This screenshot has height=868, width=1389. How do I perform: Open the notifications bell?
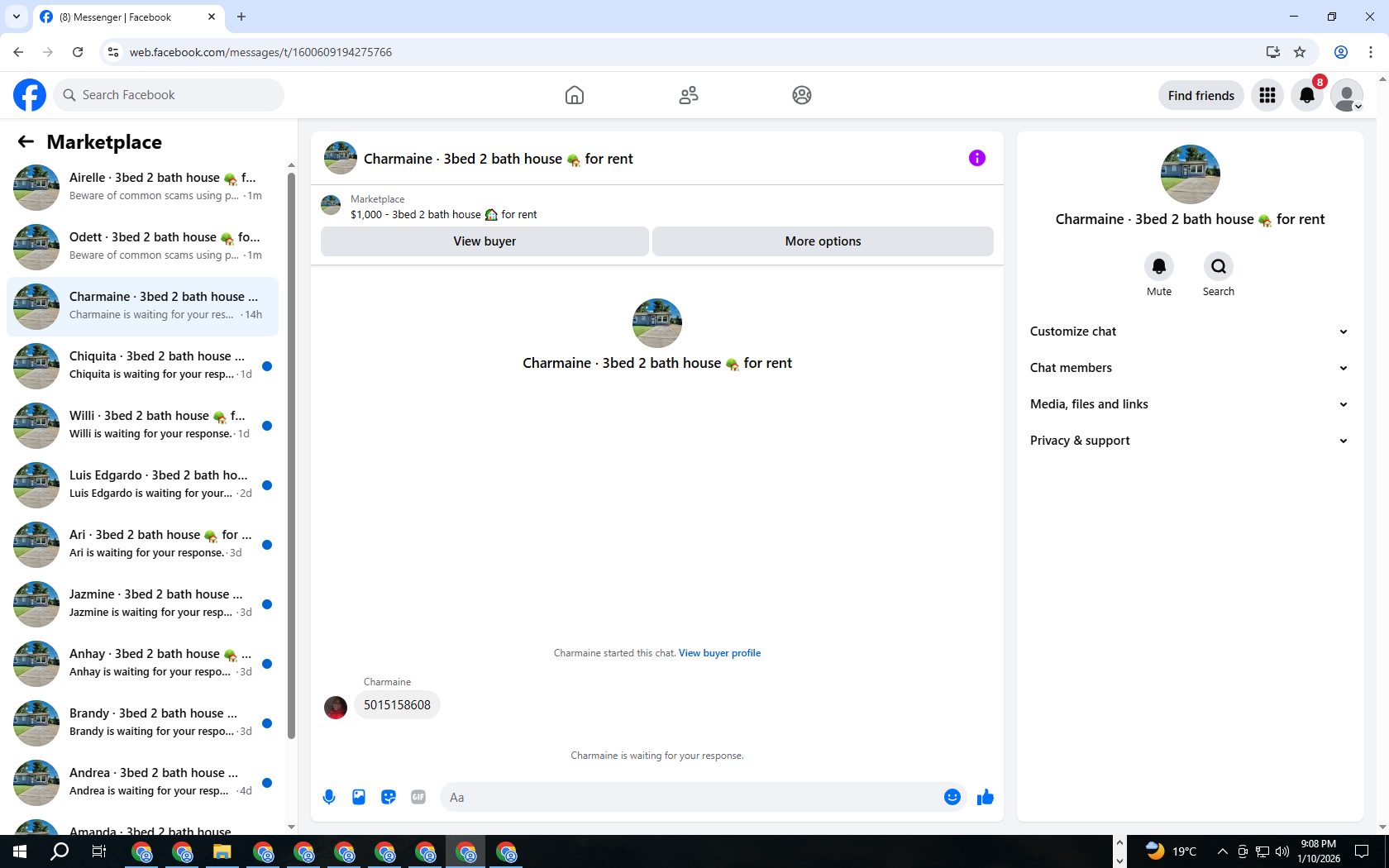pos(1307,95)
